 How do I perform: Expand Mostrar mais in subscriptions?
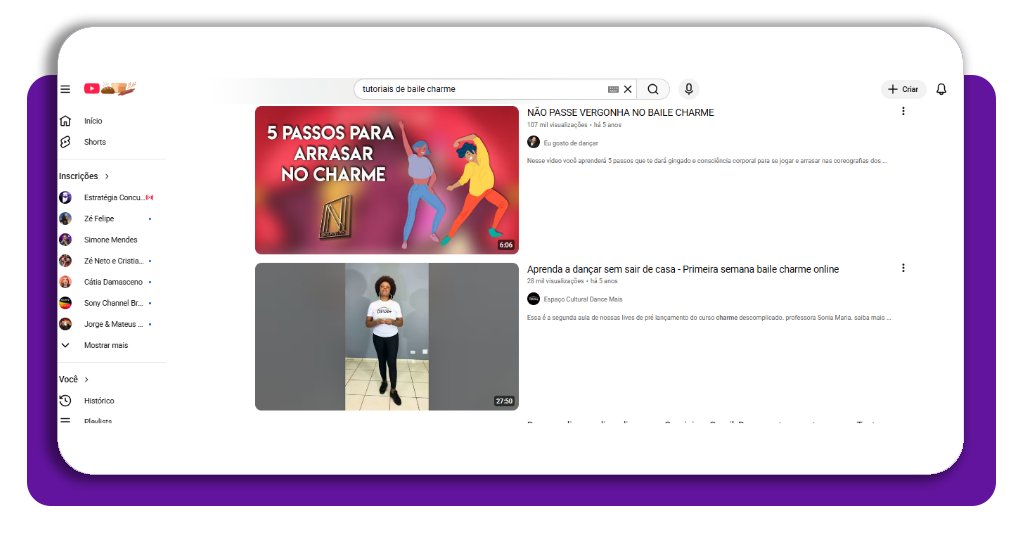click(x=105, y=345)
